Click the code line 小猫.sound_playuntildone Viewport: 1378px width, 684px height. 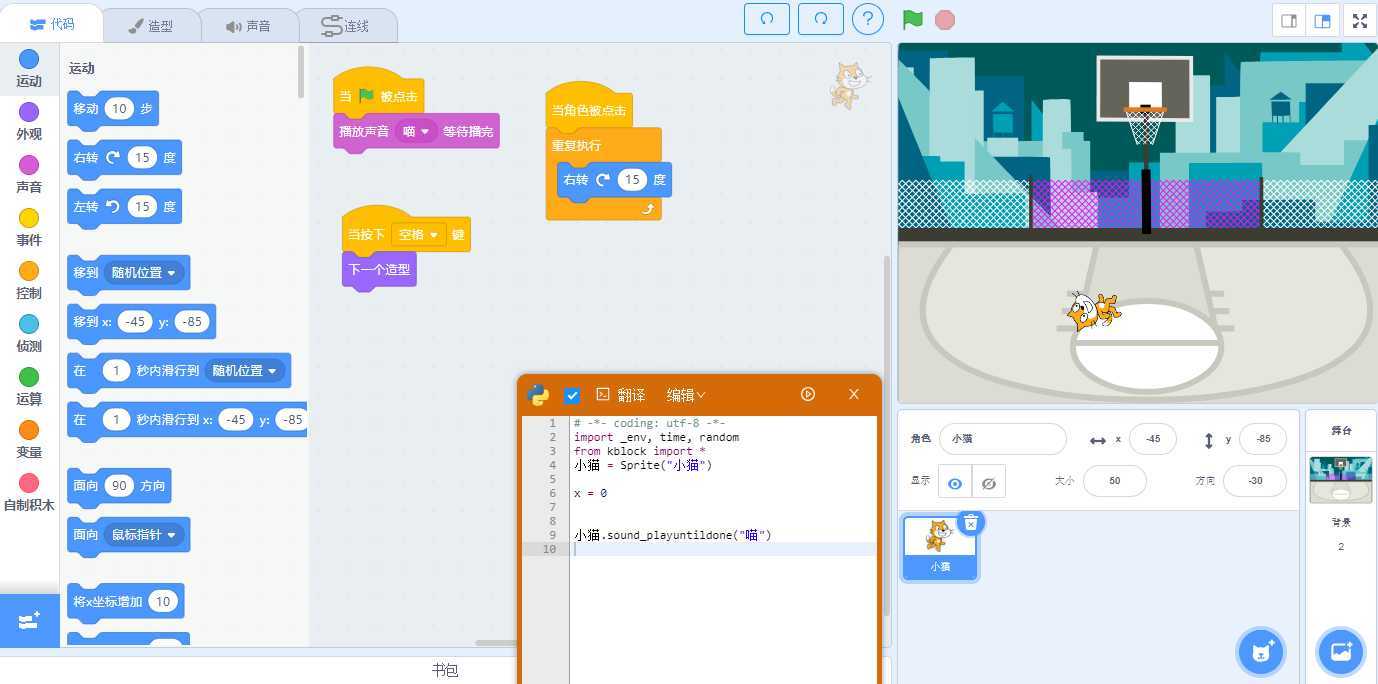tap(673, 535)
